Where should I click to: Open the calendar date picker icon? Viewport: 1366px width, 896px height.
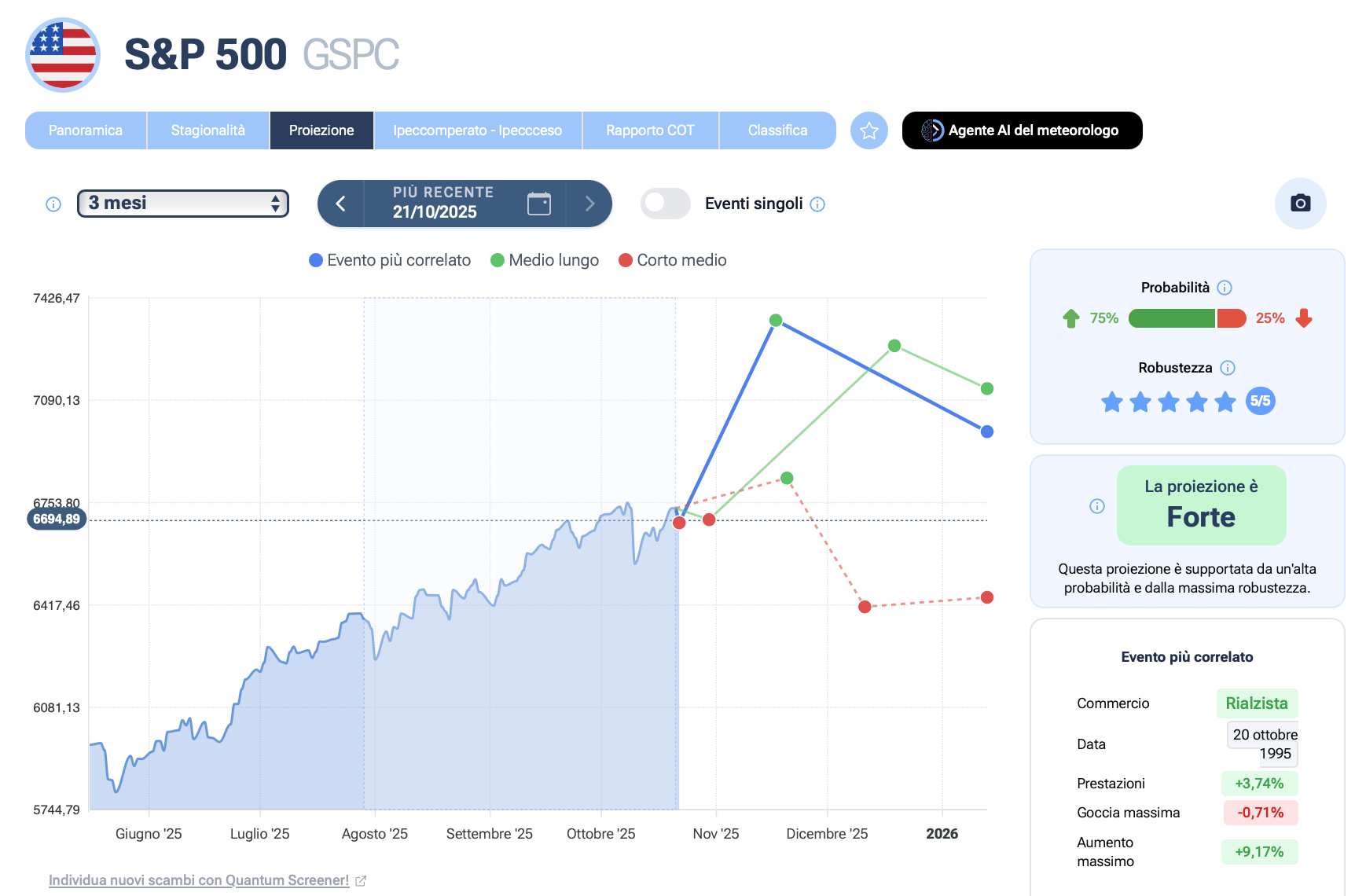pyautogui.click(x=538, y=204)
